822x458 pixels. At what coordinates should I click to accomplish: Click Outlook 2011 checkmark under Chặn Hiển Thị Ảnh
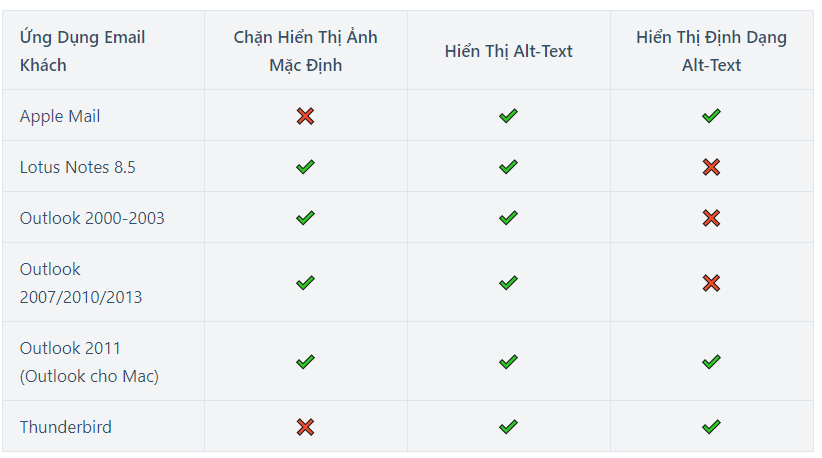point(305,362)
